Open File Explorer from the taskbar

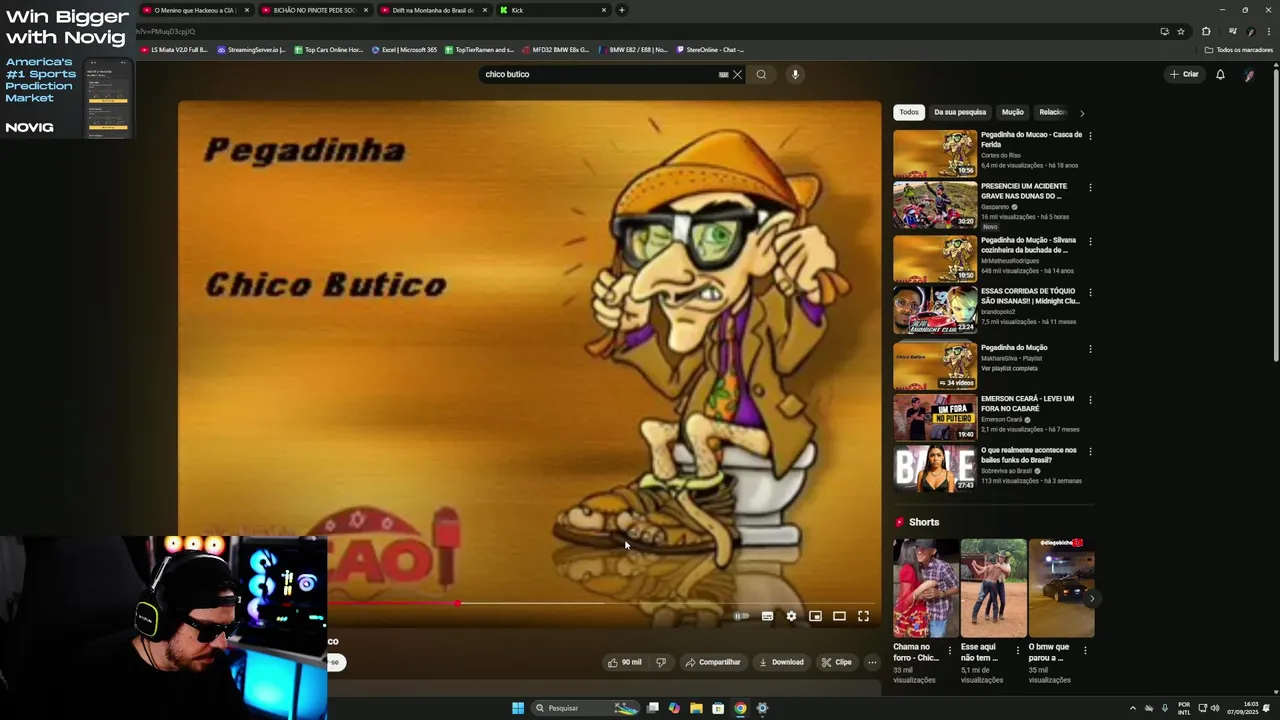pyautogui.click(x=696, y=708)
